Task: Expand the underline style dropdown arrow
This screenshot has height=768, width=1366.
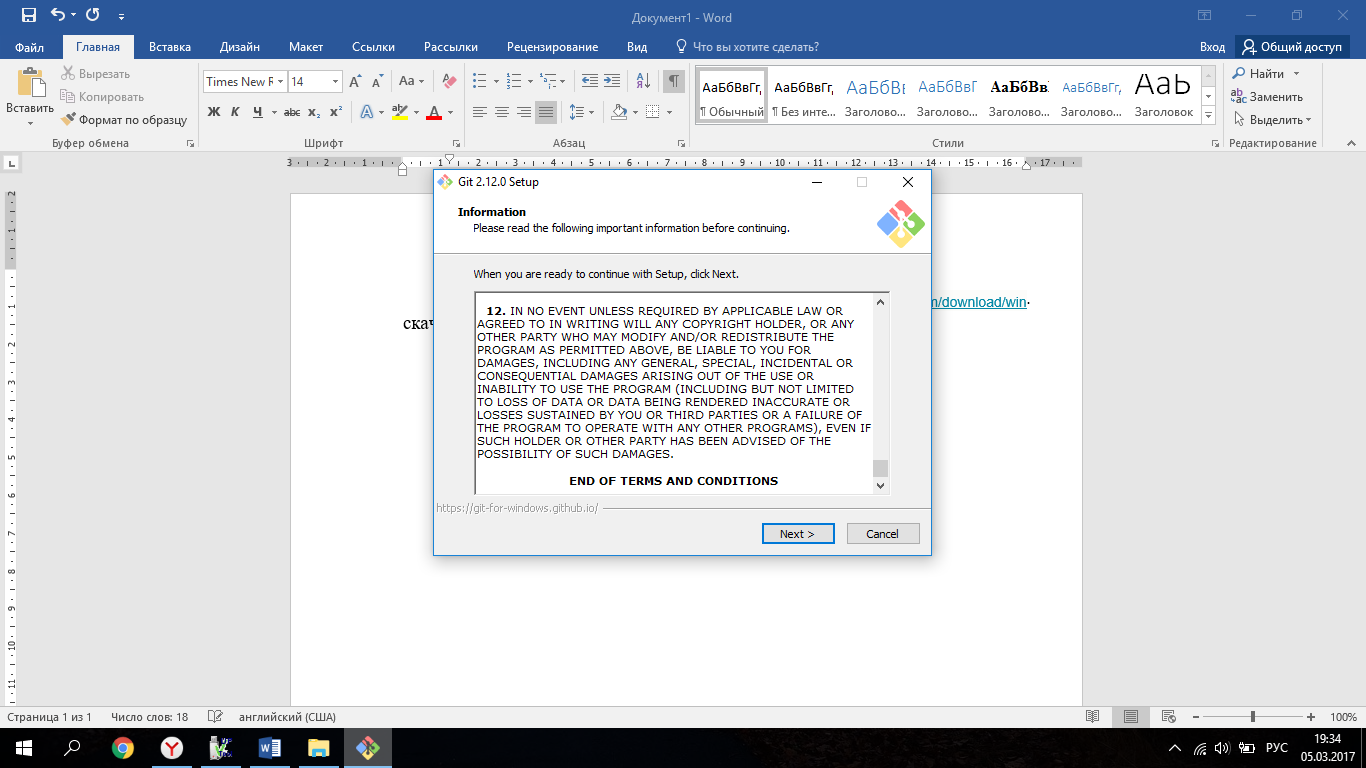Action: 273,112
